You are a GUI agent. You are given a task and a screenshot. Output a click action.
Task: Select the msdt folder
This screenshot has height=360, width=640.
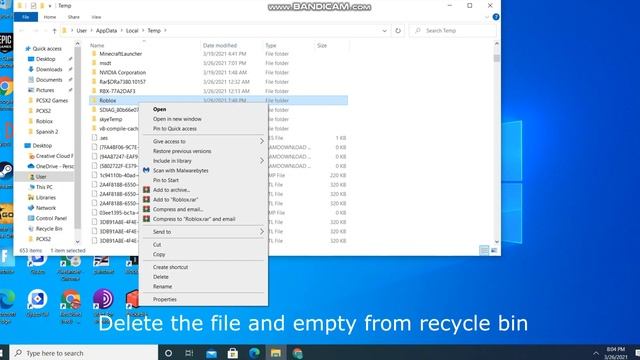[x=105, y=63]
